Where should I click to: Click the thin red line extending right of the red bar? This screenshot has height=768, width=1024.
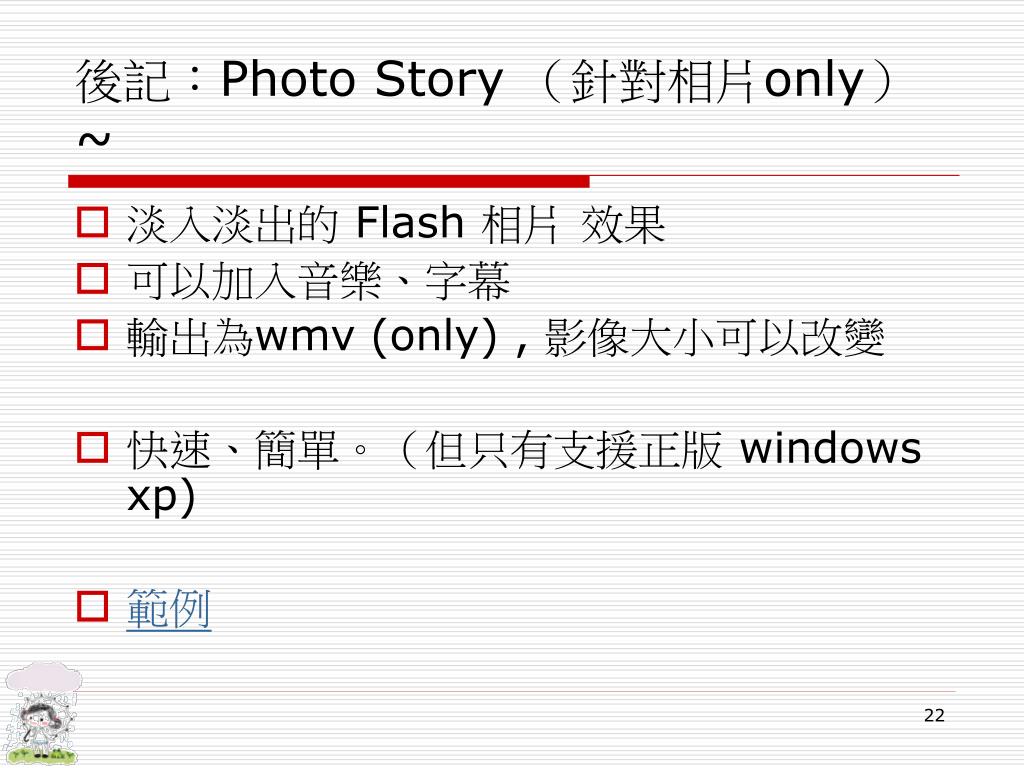coord(775,176)
